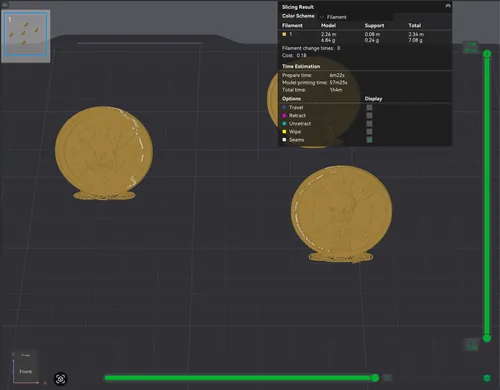Click the 'Seams' option label
This screenshot has width=500, height=390.
[x=296, y=140]
